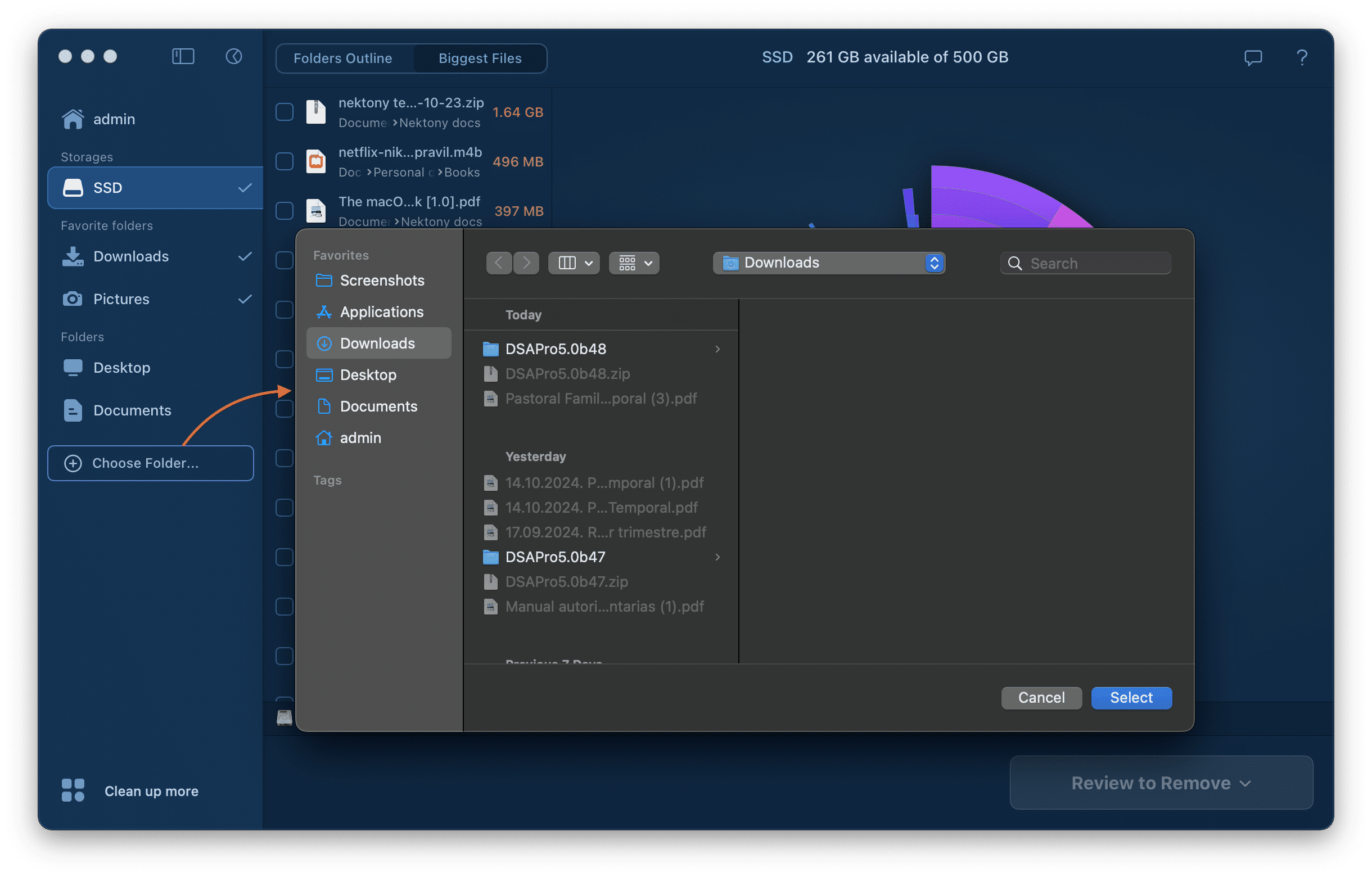1372x877 pixels.
Task: Toggle the Downloads favorite folder checkmark
Action: [245, 256]
